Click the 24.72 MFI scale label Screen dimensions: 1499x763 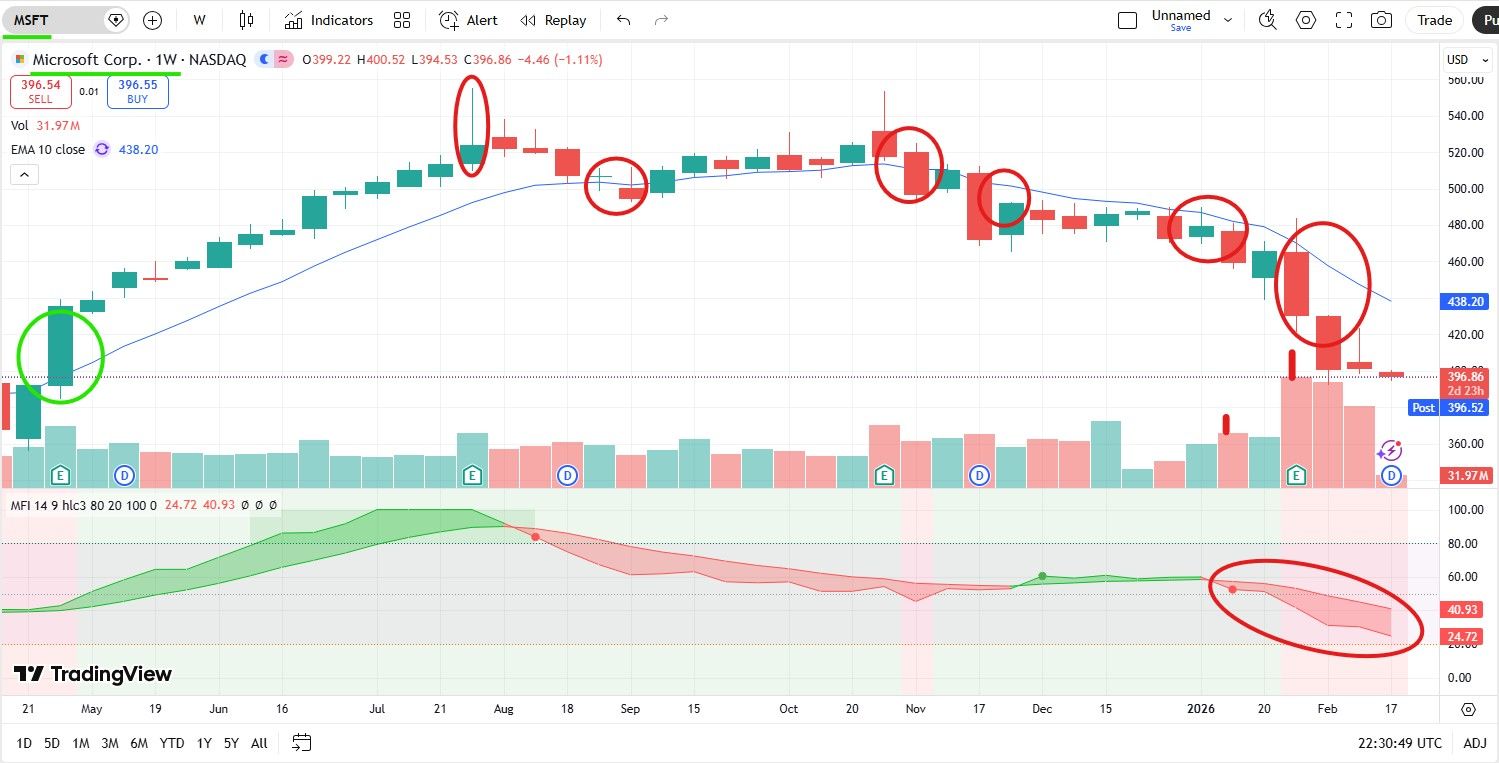1463,636
